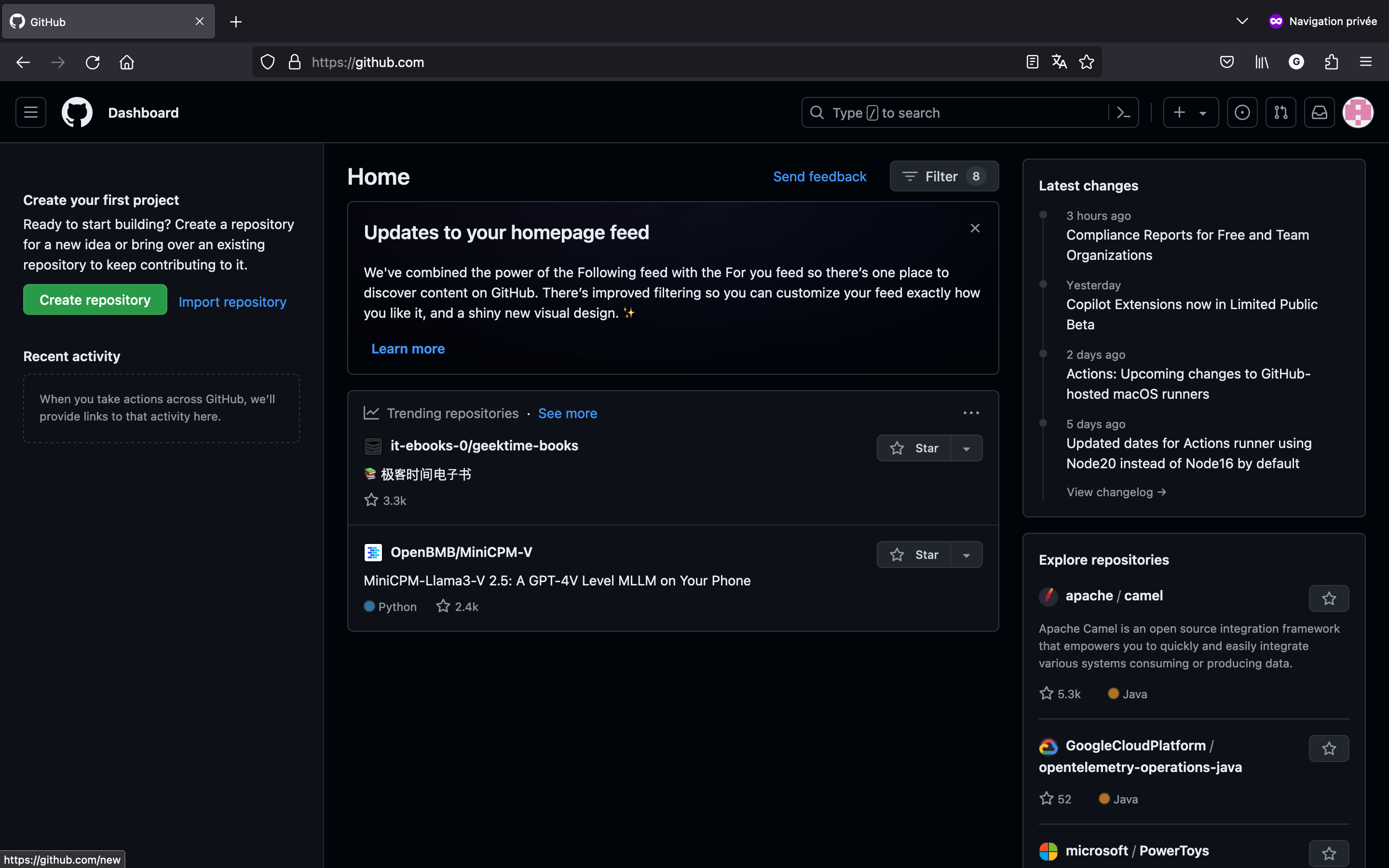The image size is (1389, 868).
Task: Open the View changelog link
Action: click(x=1116, y=492)
